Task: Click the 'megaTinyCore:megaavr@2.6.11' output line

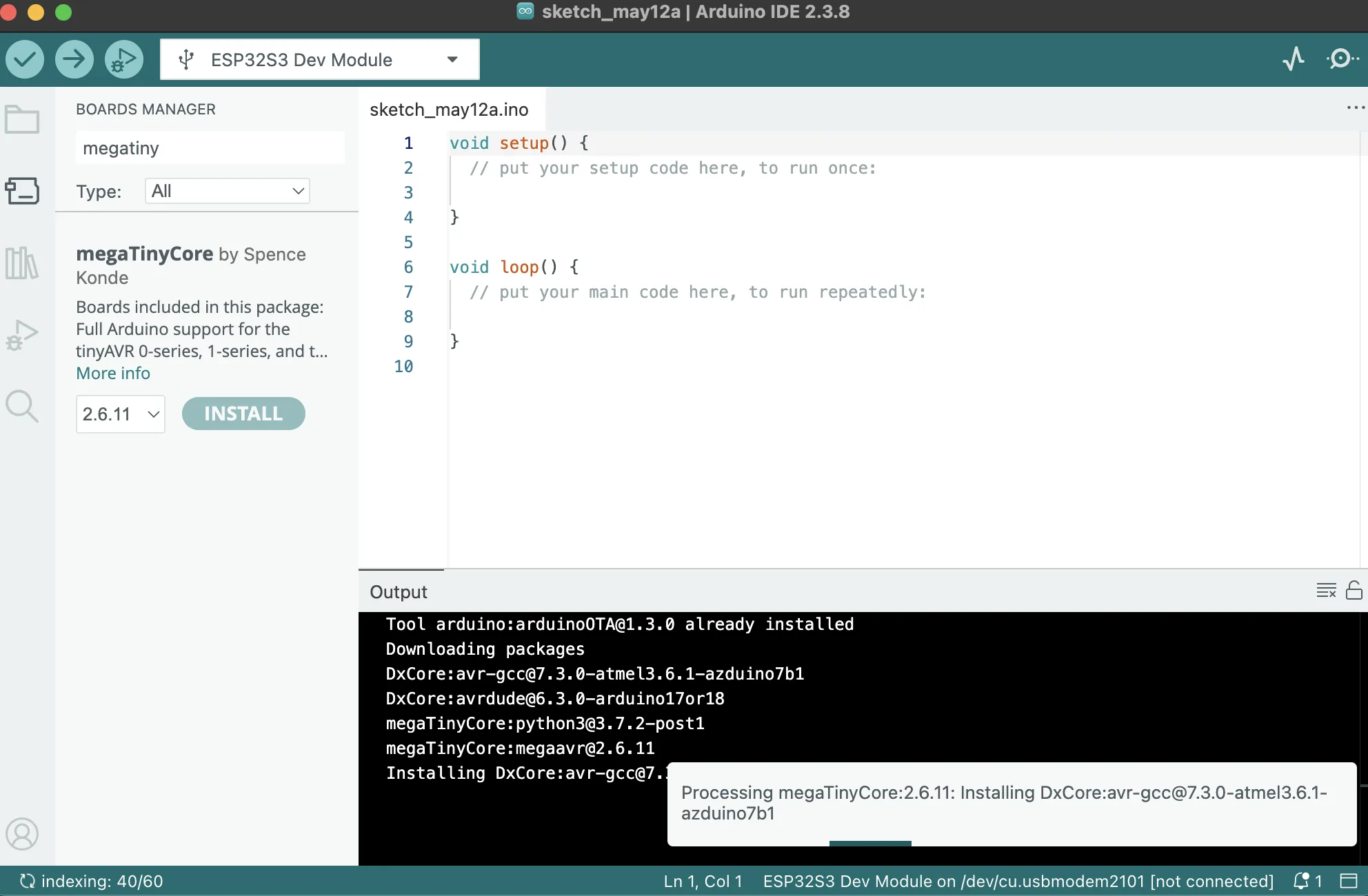Action: click(521, 749)
